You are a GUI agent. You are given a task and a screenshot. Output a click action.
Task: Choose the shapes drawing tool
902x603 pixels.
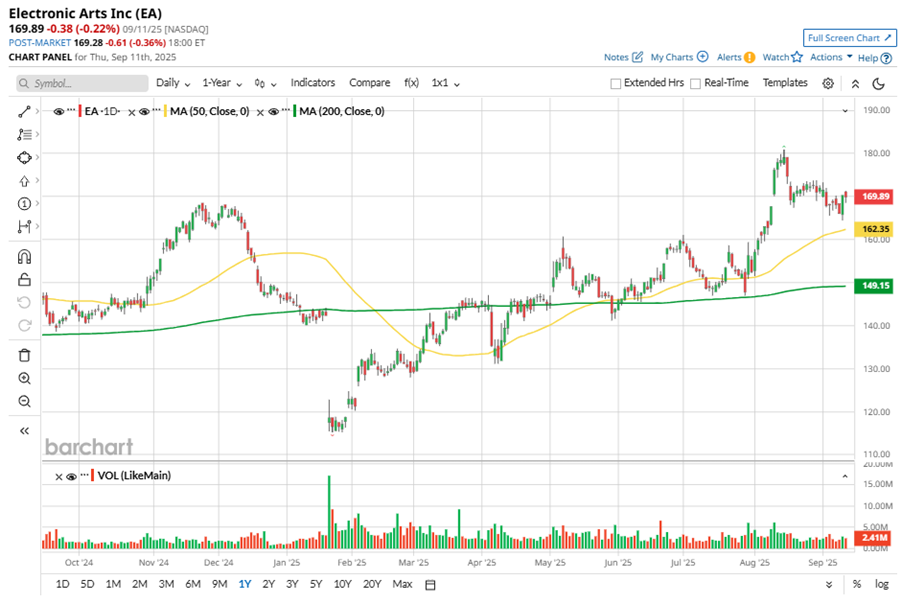point(24,158)
